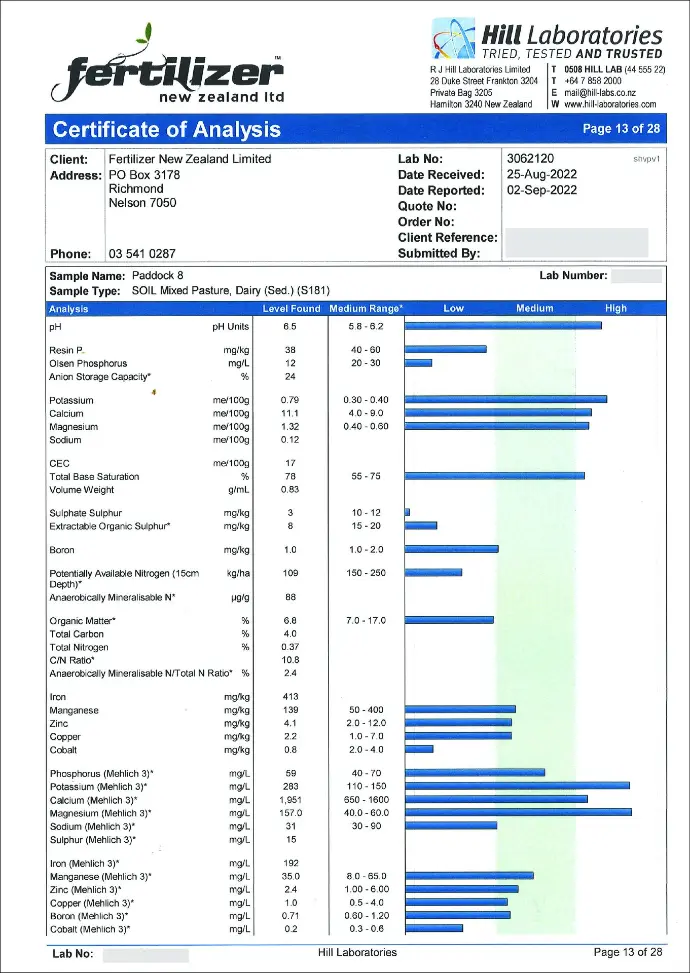Click the Page 13 of 28 header label
The height and width of the screenshot is (973, 690).
(621, 129)
